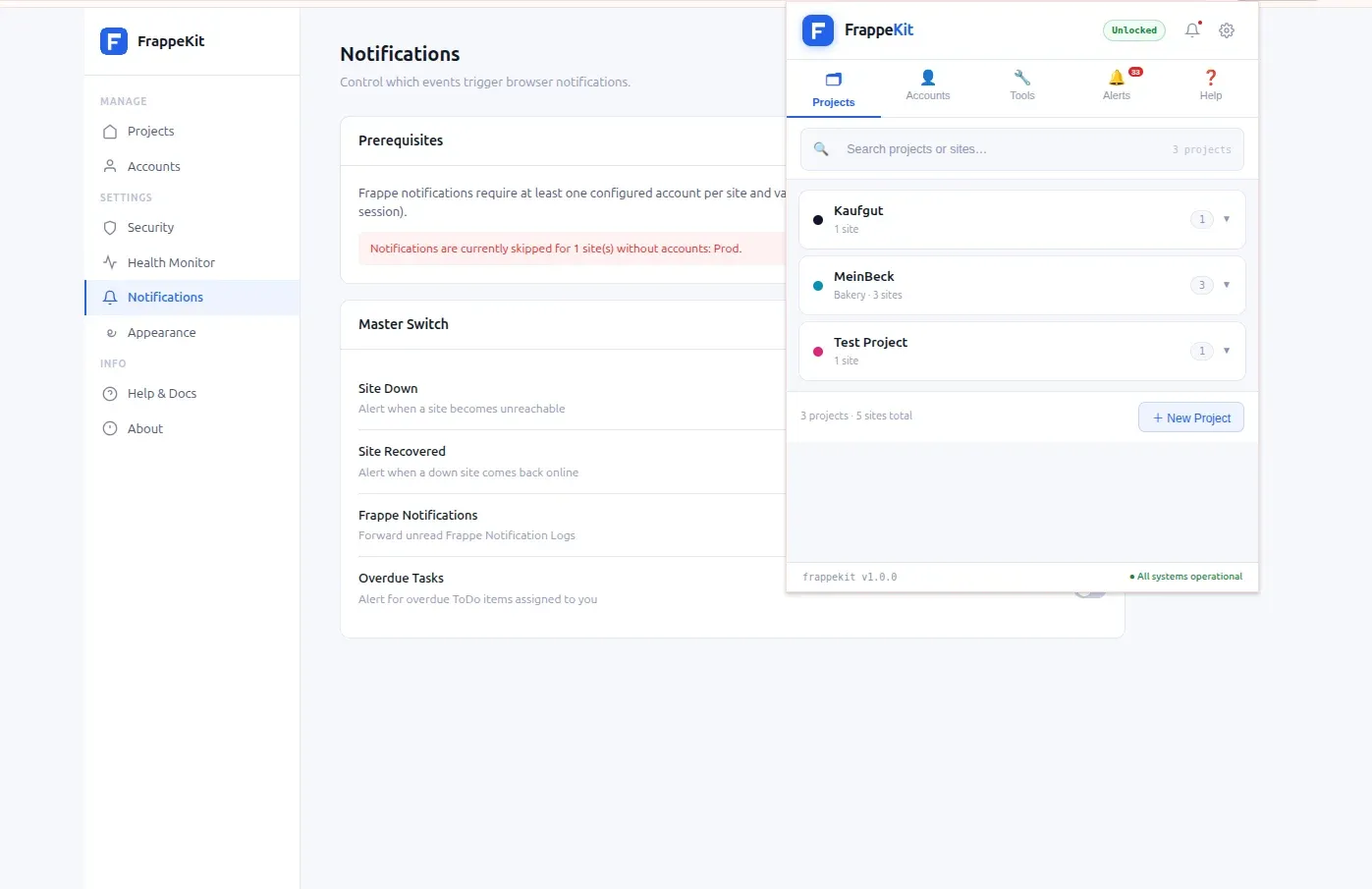Click the Kaufgut black color dot
Screen dimensions: 1372x889
(x=818, y=220)
